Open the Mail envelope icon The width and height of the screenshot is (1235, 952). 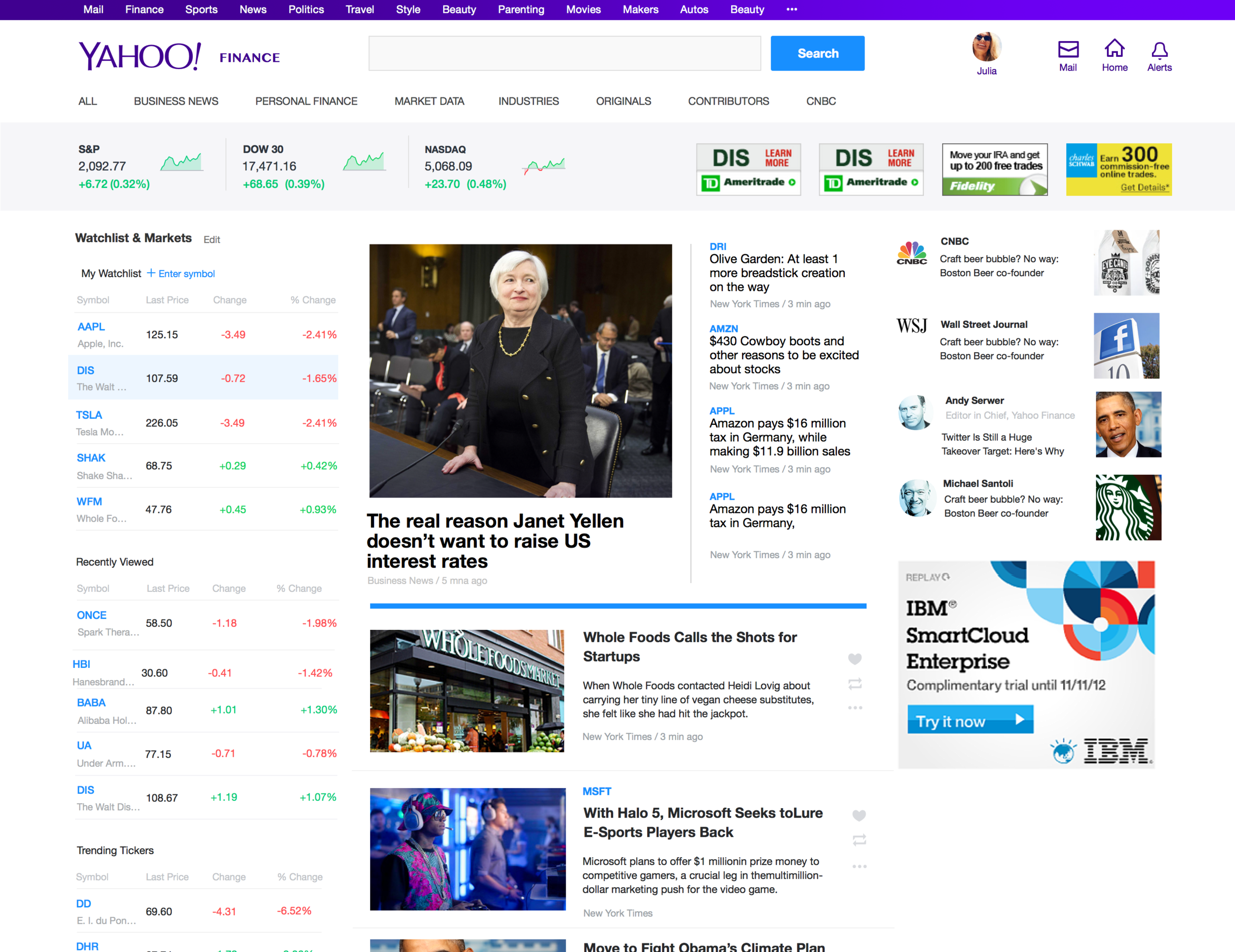pyautogui.click(x=1068, y=50)
